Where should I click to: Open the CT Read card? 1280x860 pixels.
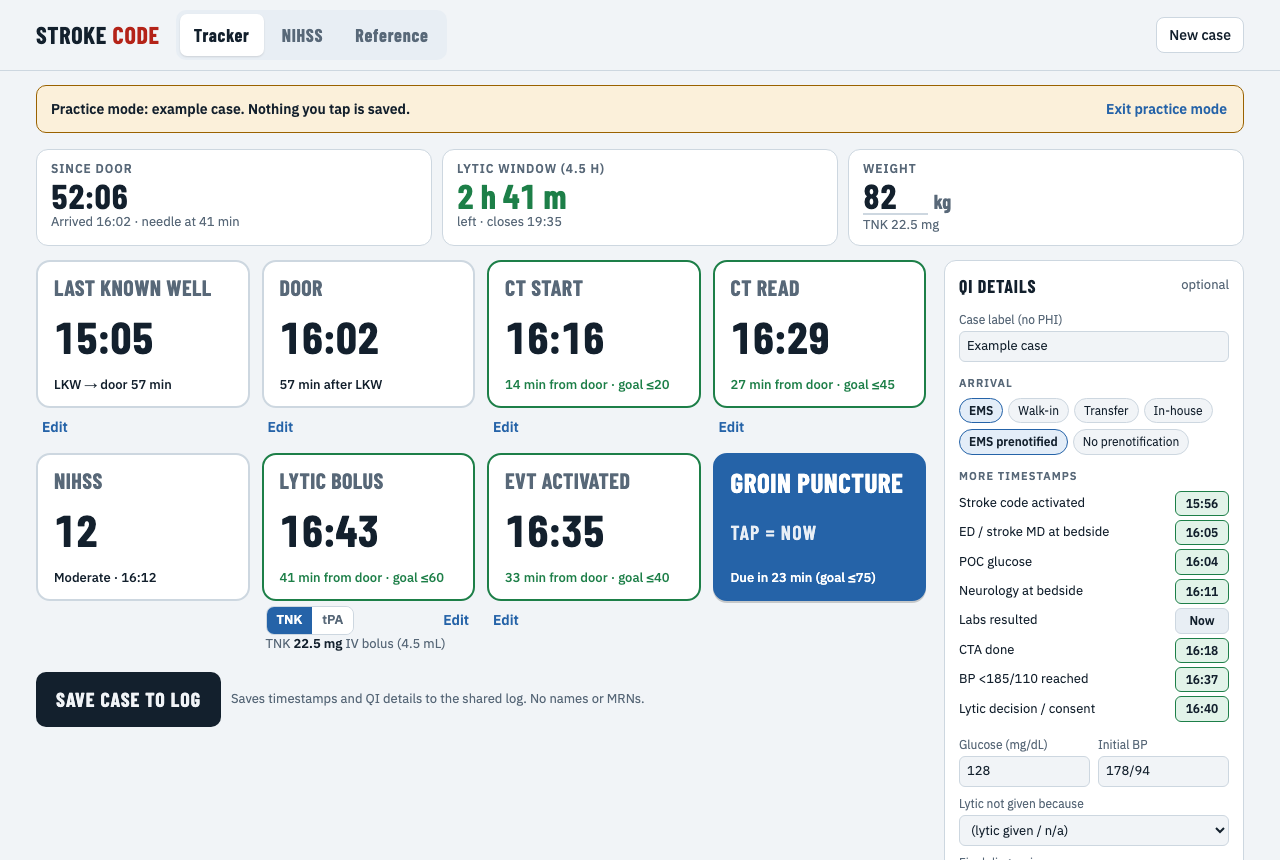[819, 334]
